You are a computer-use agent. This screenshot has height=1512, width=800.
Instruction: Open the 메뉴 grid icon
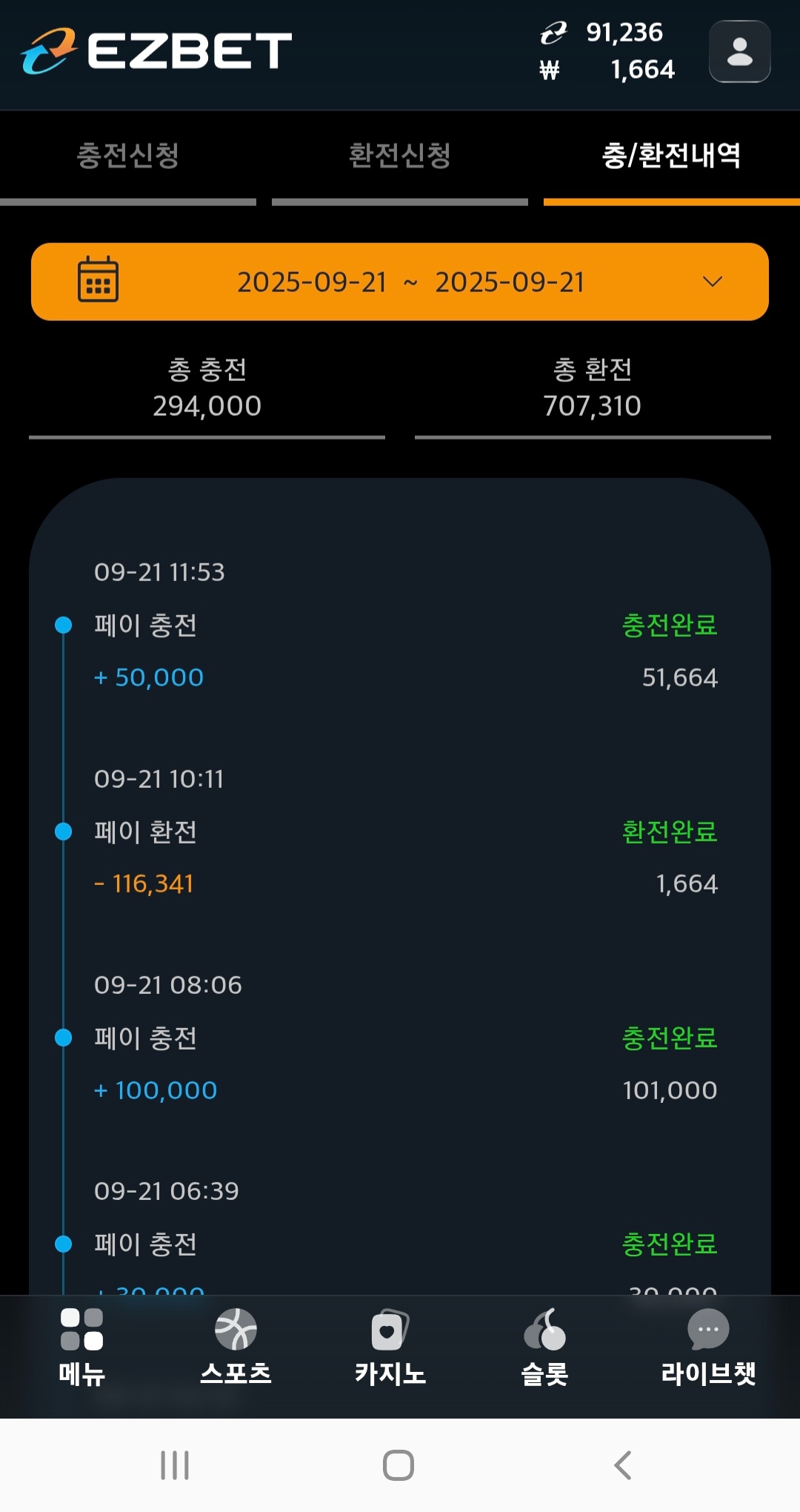pos(81,1330)
